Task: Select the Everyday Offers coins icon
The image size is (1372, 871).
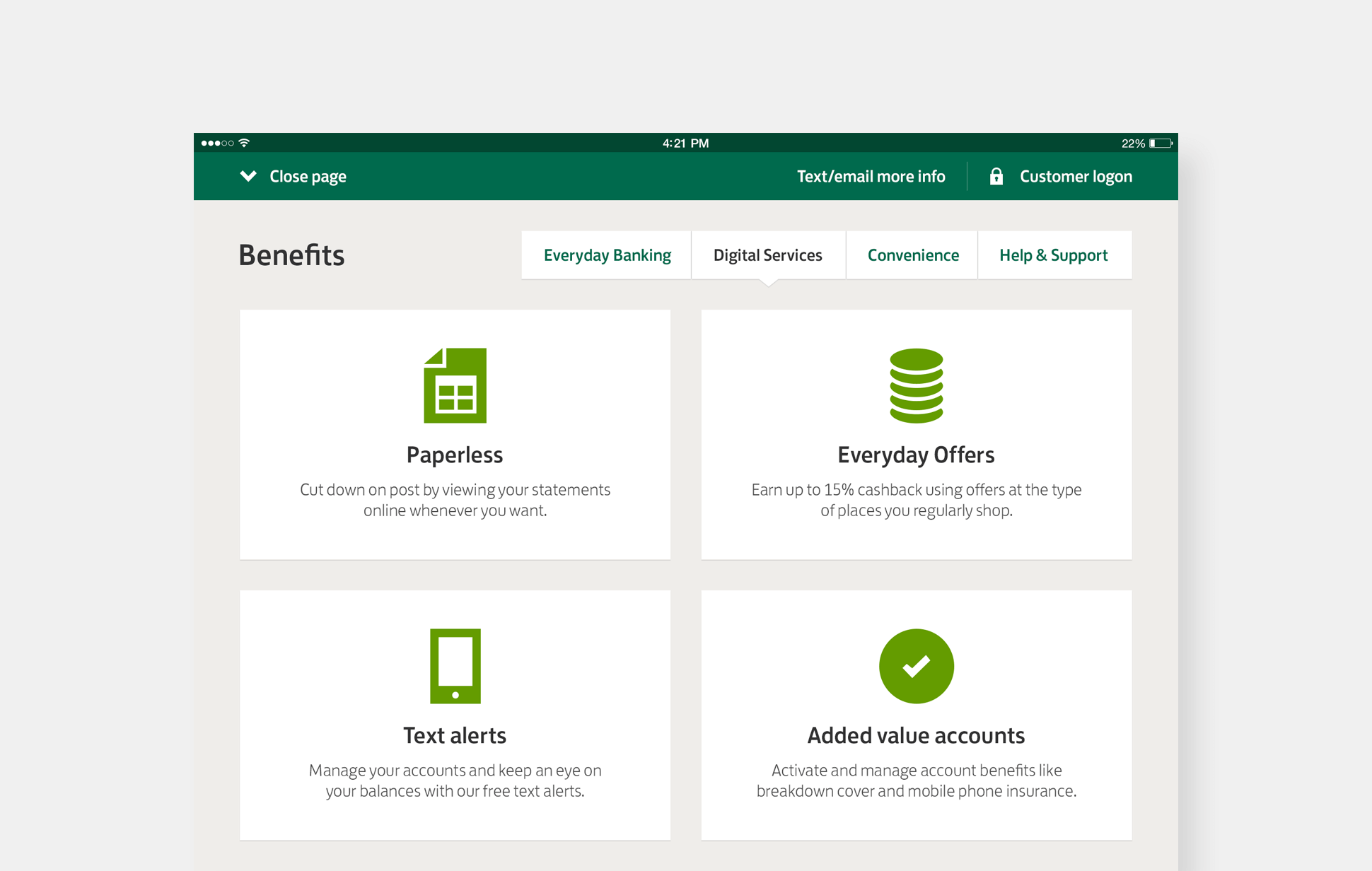Action: (916, 386)
